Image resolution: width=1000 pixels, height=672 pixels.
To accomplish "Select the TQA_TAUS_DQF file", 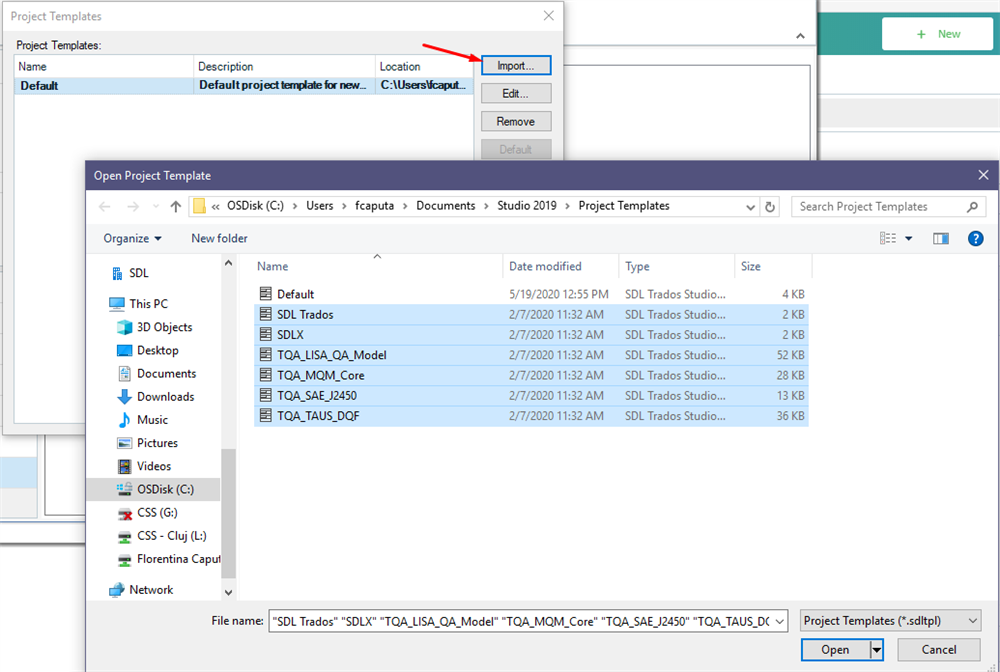I will pos(531,416).
